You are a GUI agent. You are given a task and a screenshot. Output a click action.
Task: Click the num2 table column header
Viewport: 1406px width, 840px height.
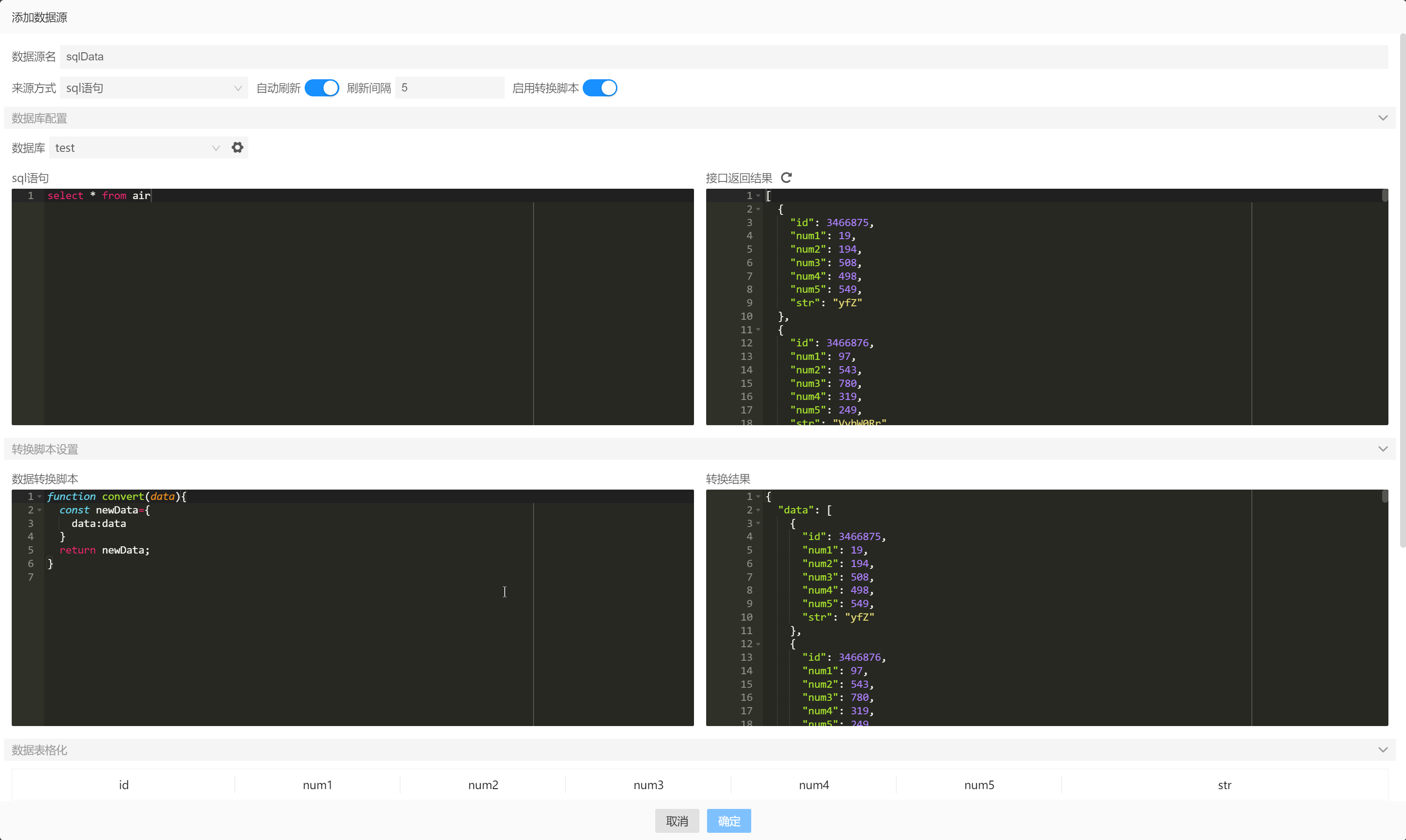(x=483, y=785)
